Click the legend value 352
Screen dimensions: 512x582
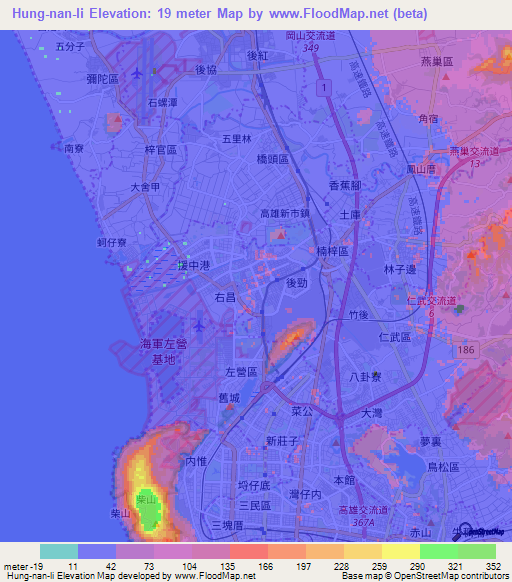(493, 567)
